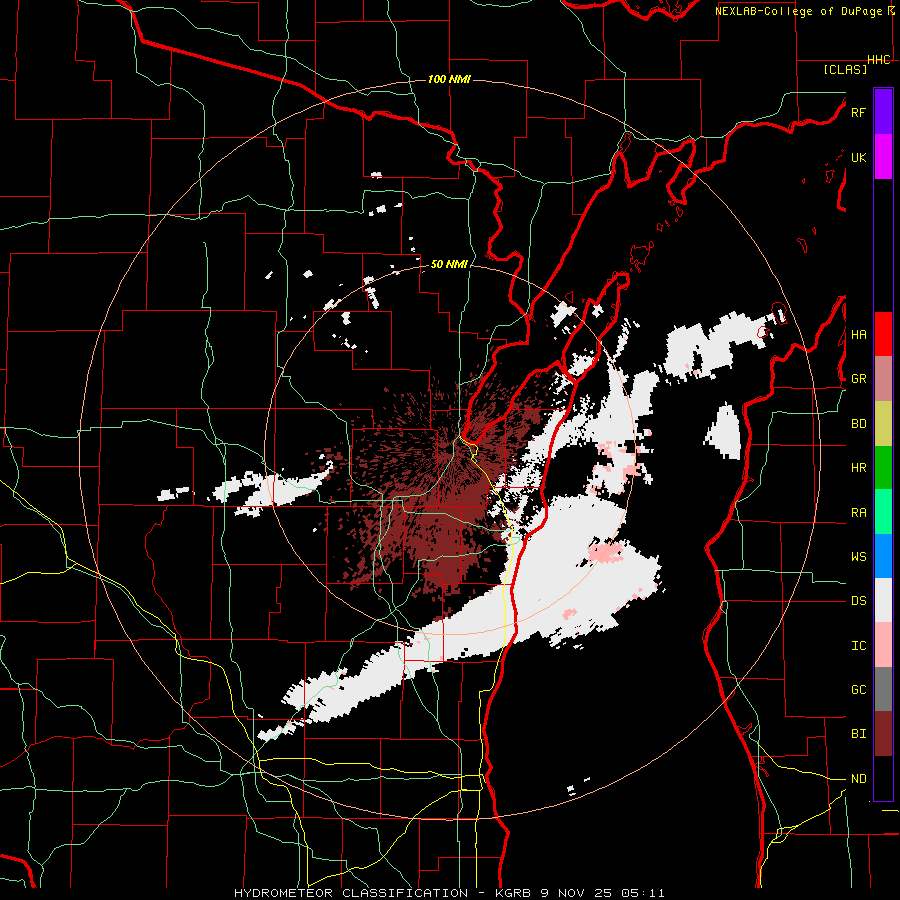Viewport: 900px width, 900px height.
Task: Click the DS white legend swatch
Action: pyautogui.click(x=883, y=601)
